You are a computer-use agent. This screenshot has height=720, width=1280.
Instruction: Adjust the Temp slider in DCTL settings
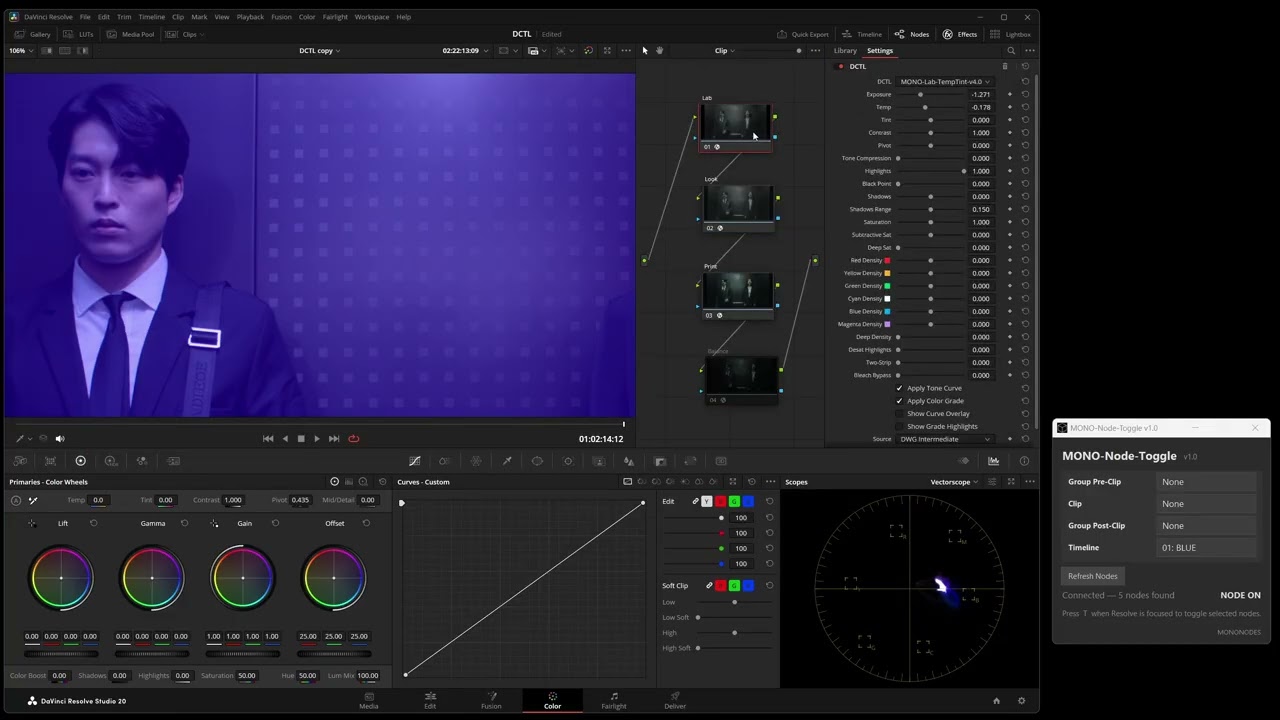coord(930,107)
